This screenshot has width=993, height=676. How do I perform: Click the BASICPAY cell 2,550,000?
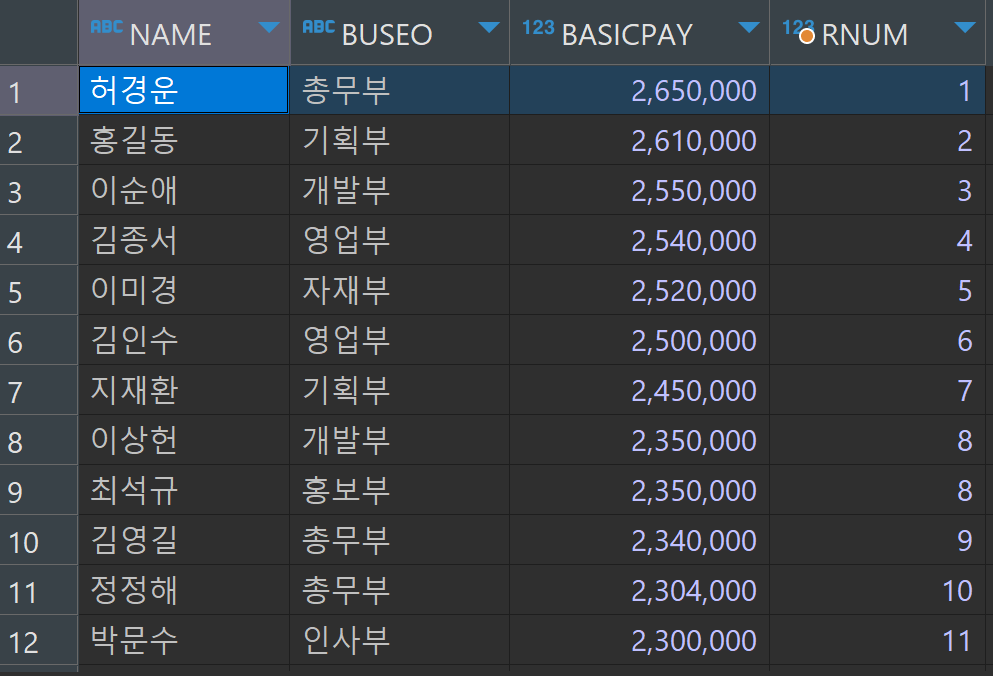point(640,191)
